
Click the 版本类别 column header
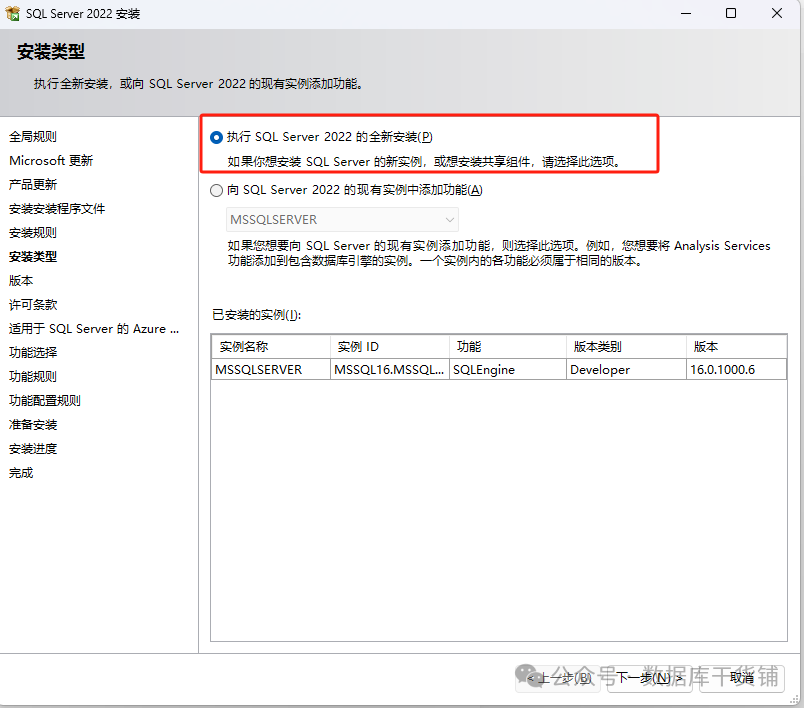627,347
